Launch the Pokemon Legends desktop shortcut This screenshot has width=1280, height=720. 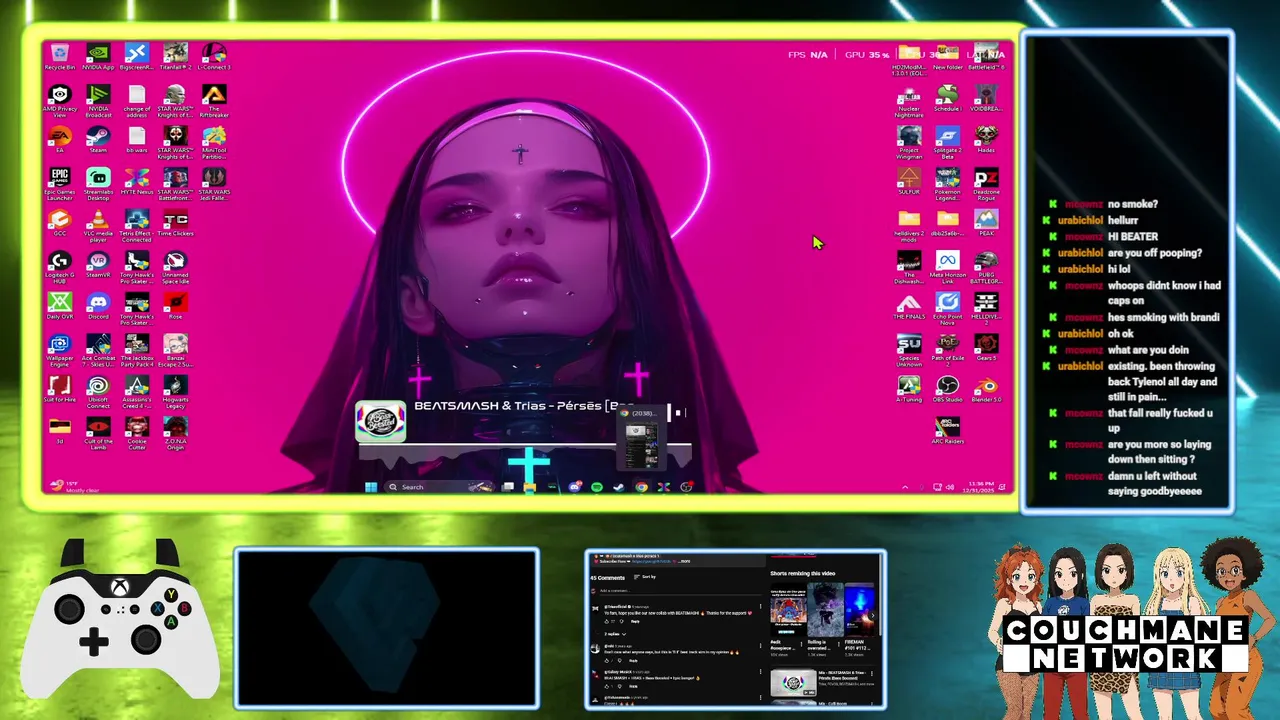947,184
